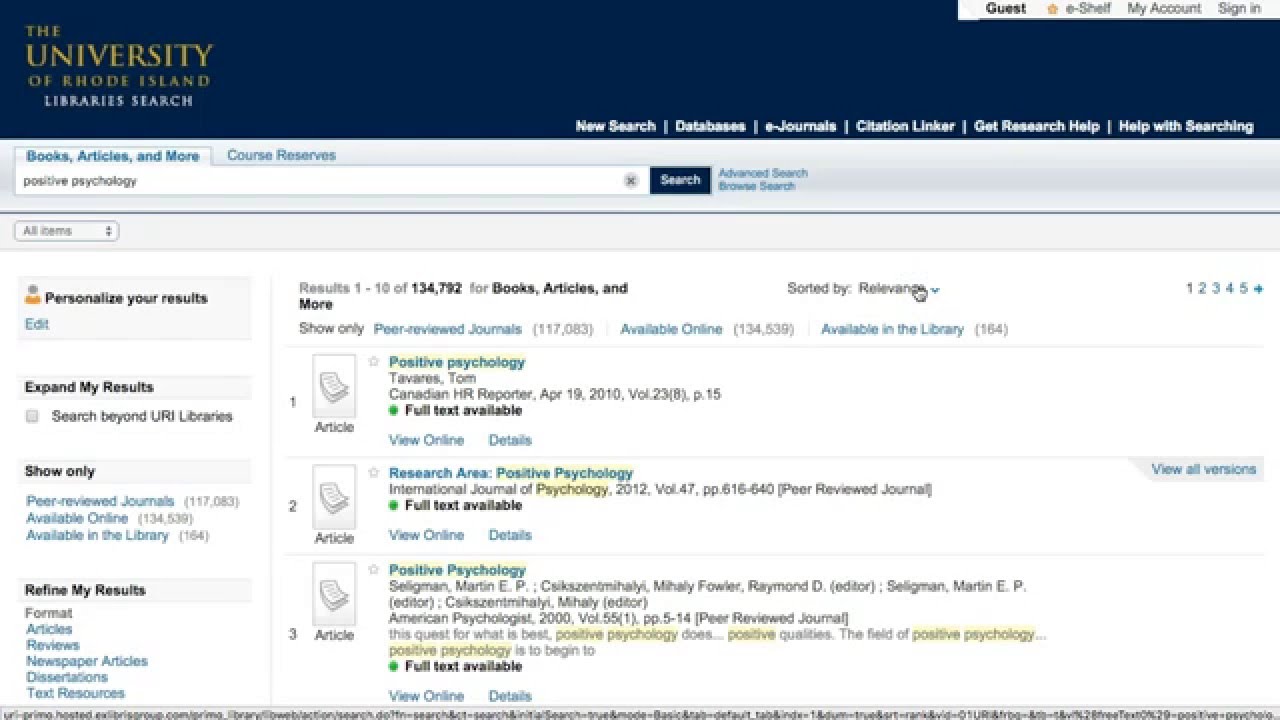
Task: Click Details for result 3
Action: 510,696
